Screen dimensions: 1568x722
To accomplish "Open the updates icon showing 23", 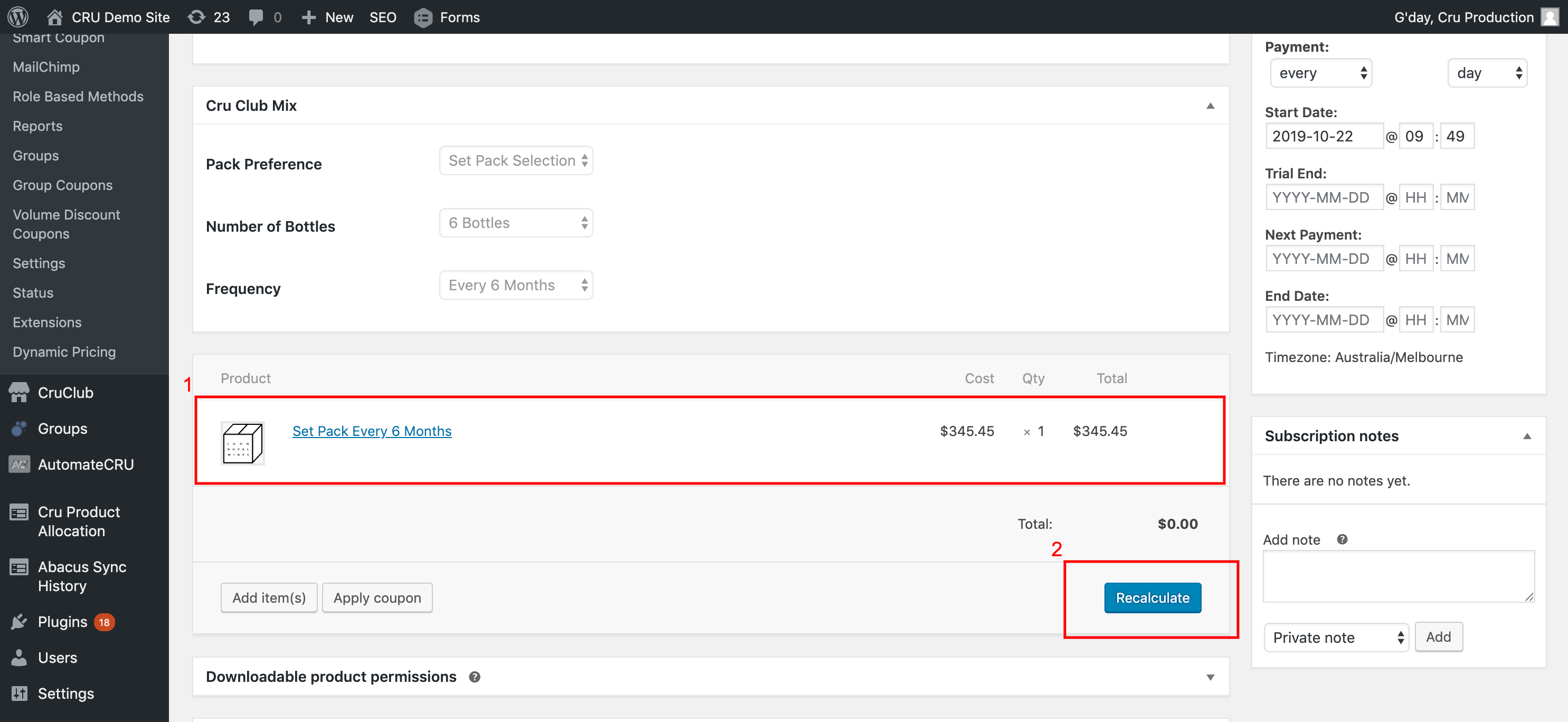I will tap(196, 17).
